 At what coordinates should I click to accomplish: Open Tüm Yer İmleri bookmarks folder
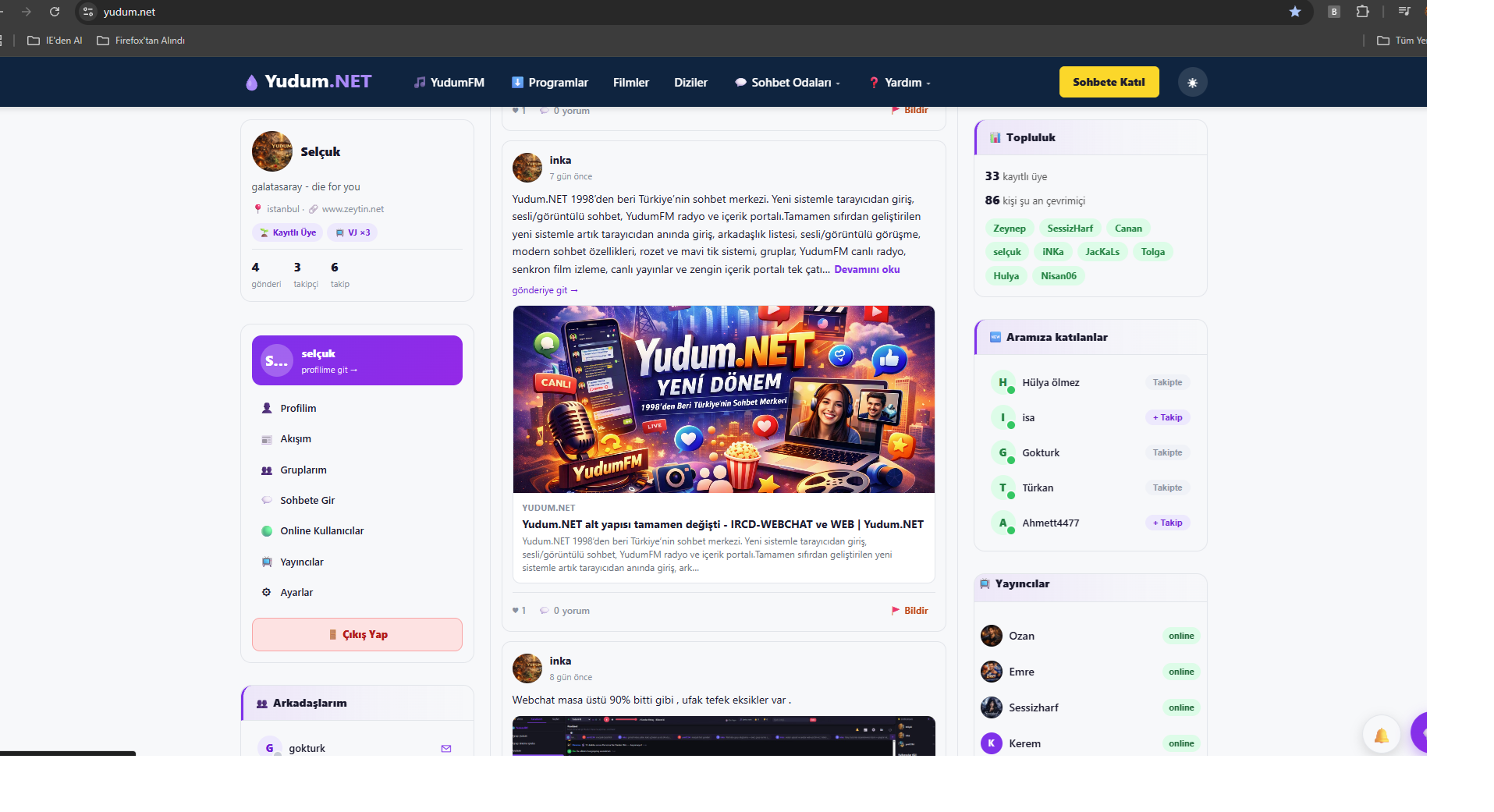tap(1402, 41)
